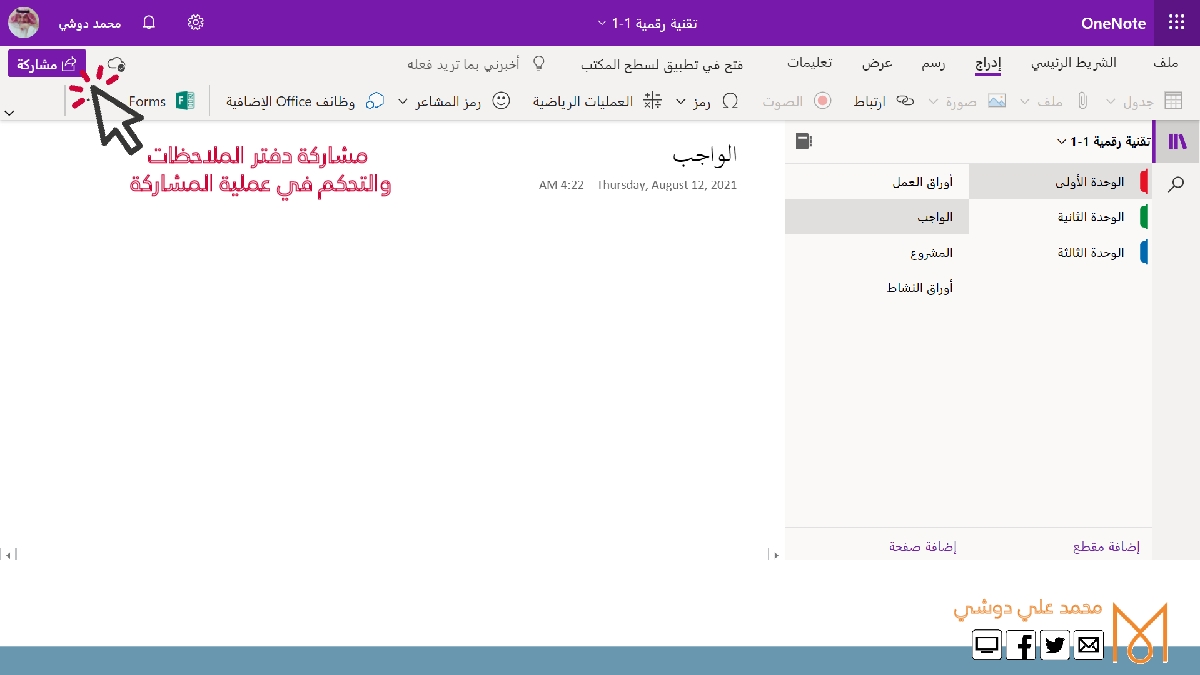
Task: Collapse the ribbon using the chevron
Action: pos(10,114)
